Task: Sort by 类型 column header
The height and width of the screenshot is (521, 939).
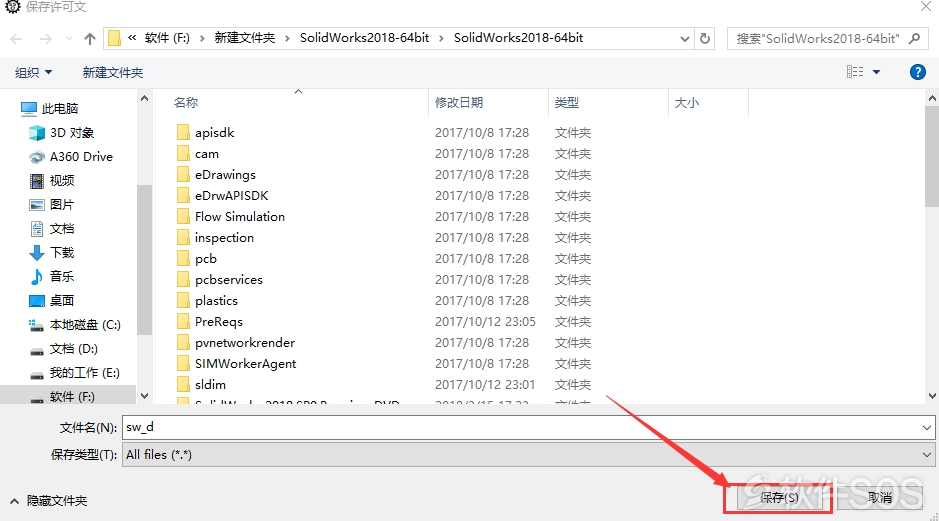Action: click(567, 102)
